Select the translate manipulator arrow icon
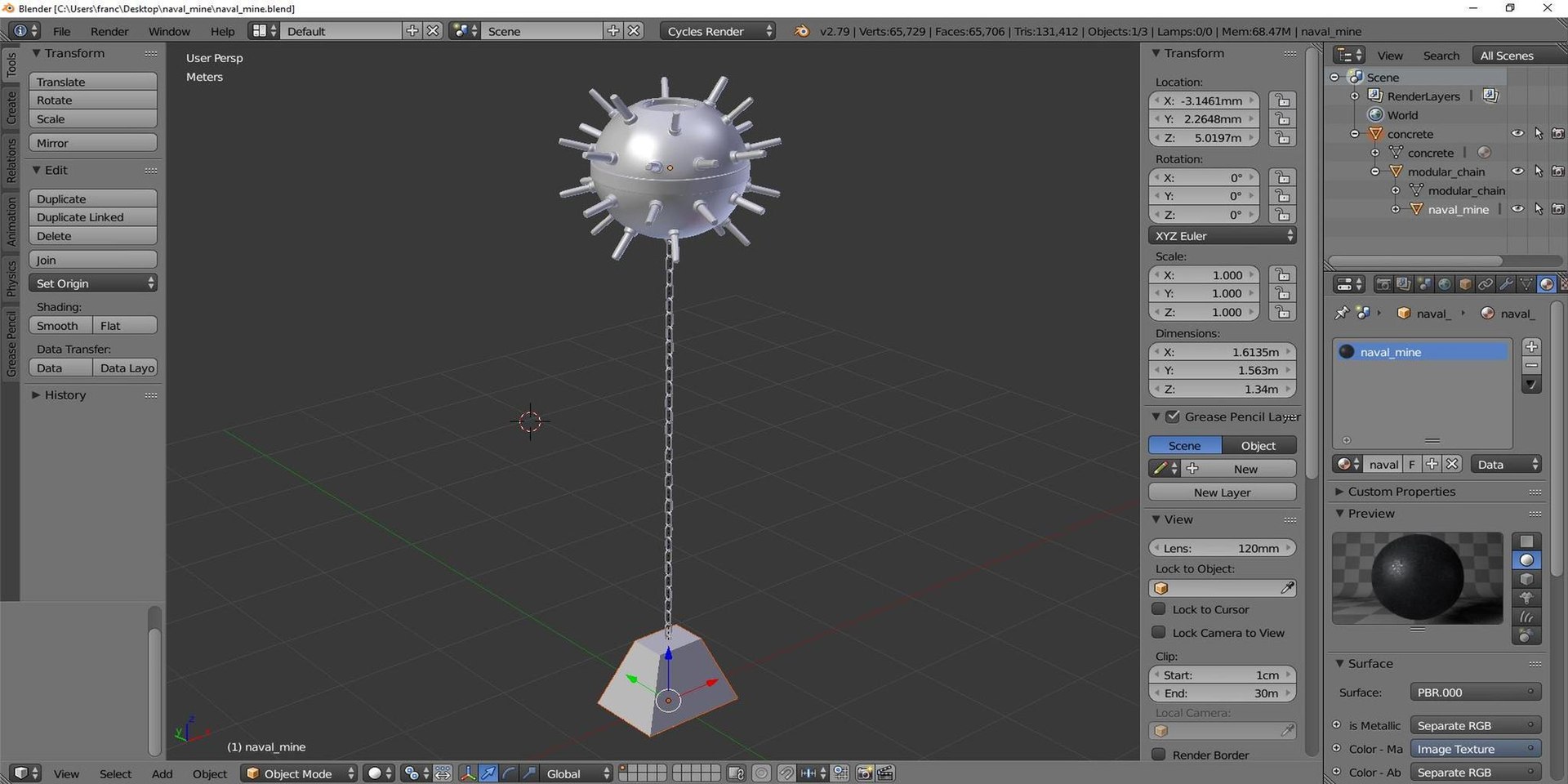1568x784 pixels. [488, 773]
